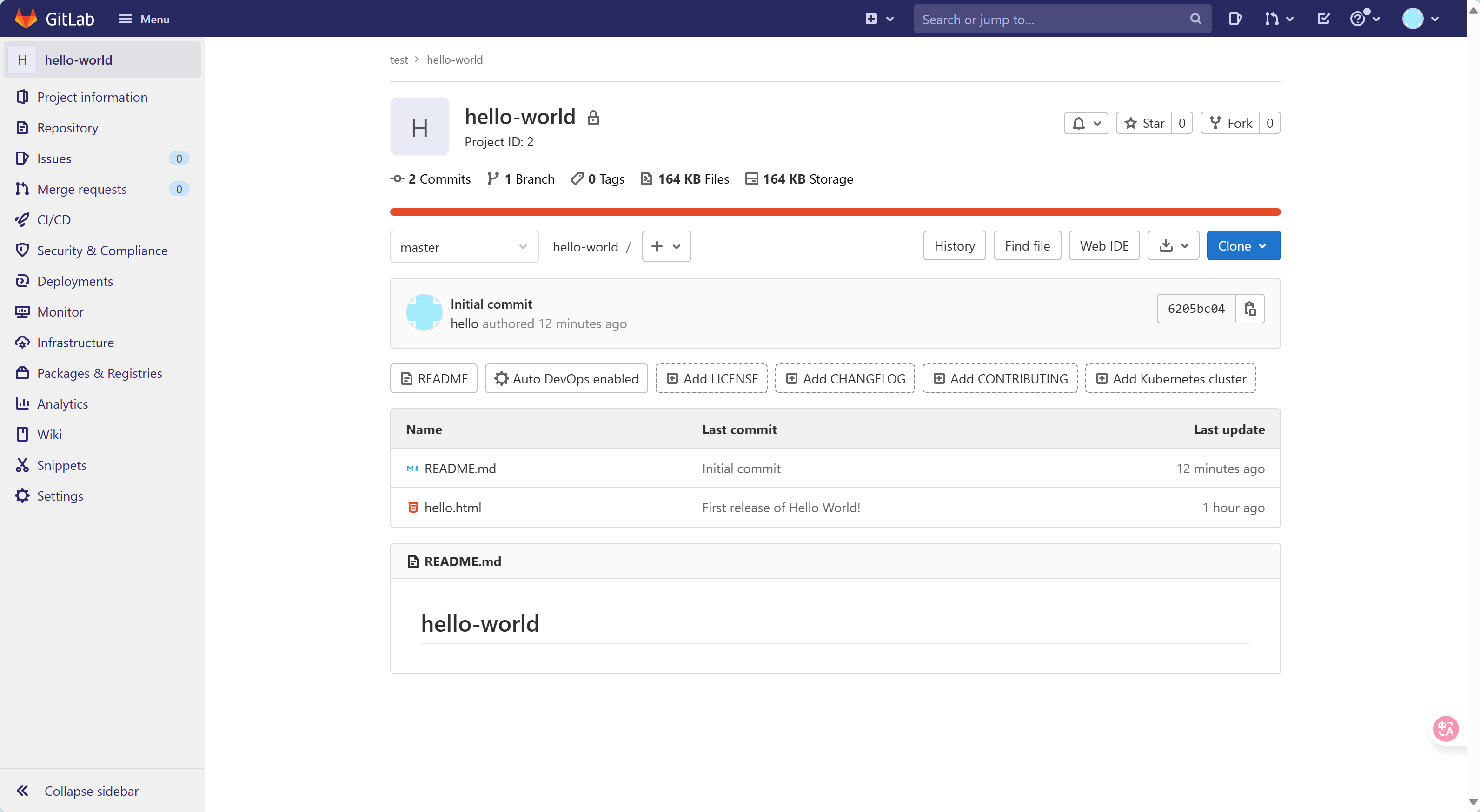The image size is (1480, 812).
Task: Open the hello-world project in sidebar header
Action: 102,59
